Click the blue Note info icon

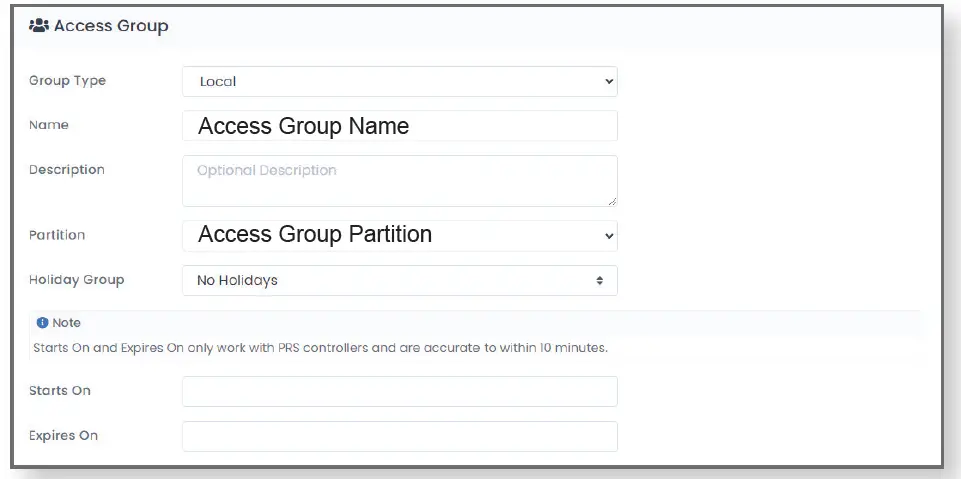(42, 323)
